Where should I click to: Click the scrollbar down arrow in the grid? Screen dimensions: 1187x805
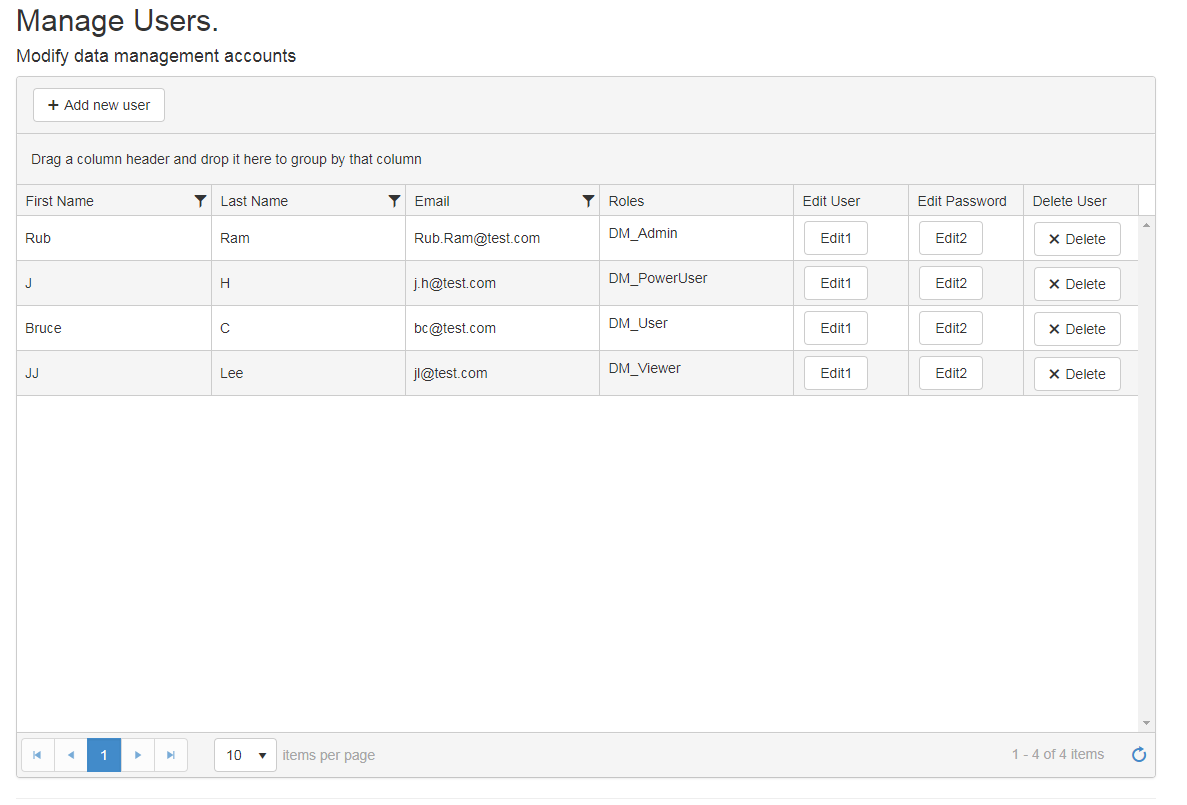tap(1146, 723)
